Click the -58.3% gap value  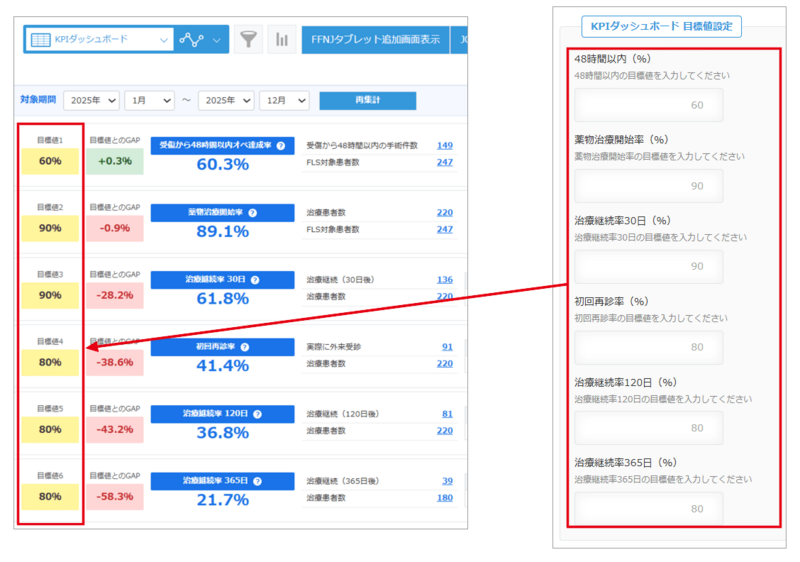115,497
